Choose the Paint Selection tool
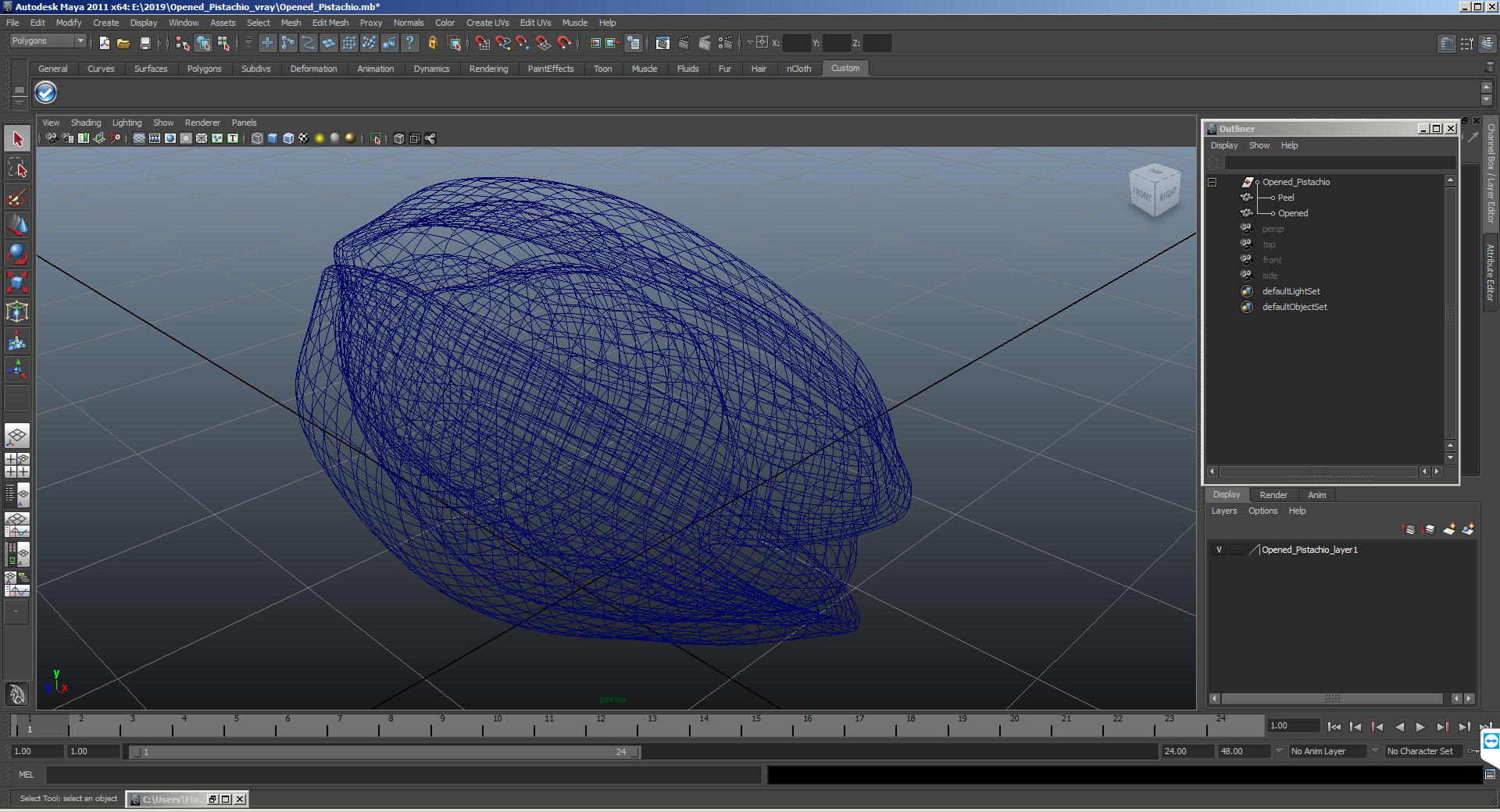The width and height of the screenshot is (1500, 812). 17,197
